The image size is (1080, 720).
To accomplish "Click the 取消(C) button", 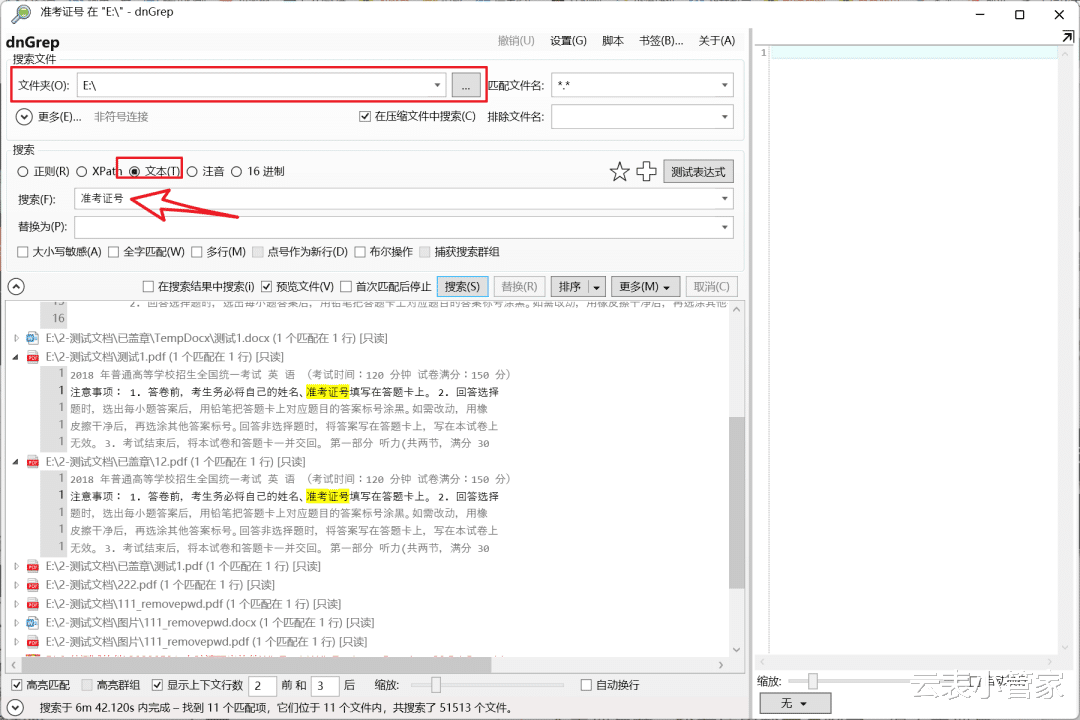I will click(712, 287).
